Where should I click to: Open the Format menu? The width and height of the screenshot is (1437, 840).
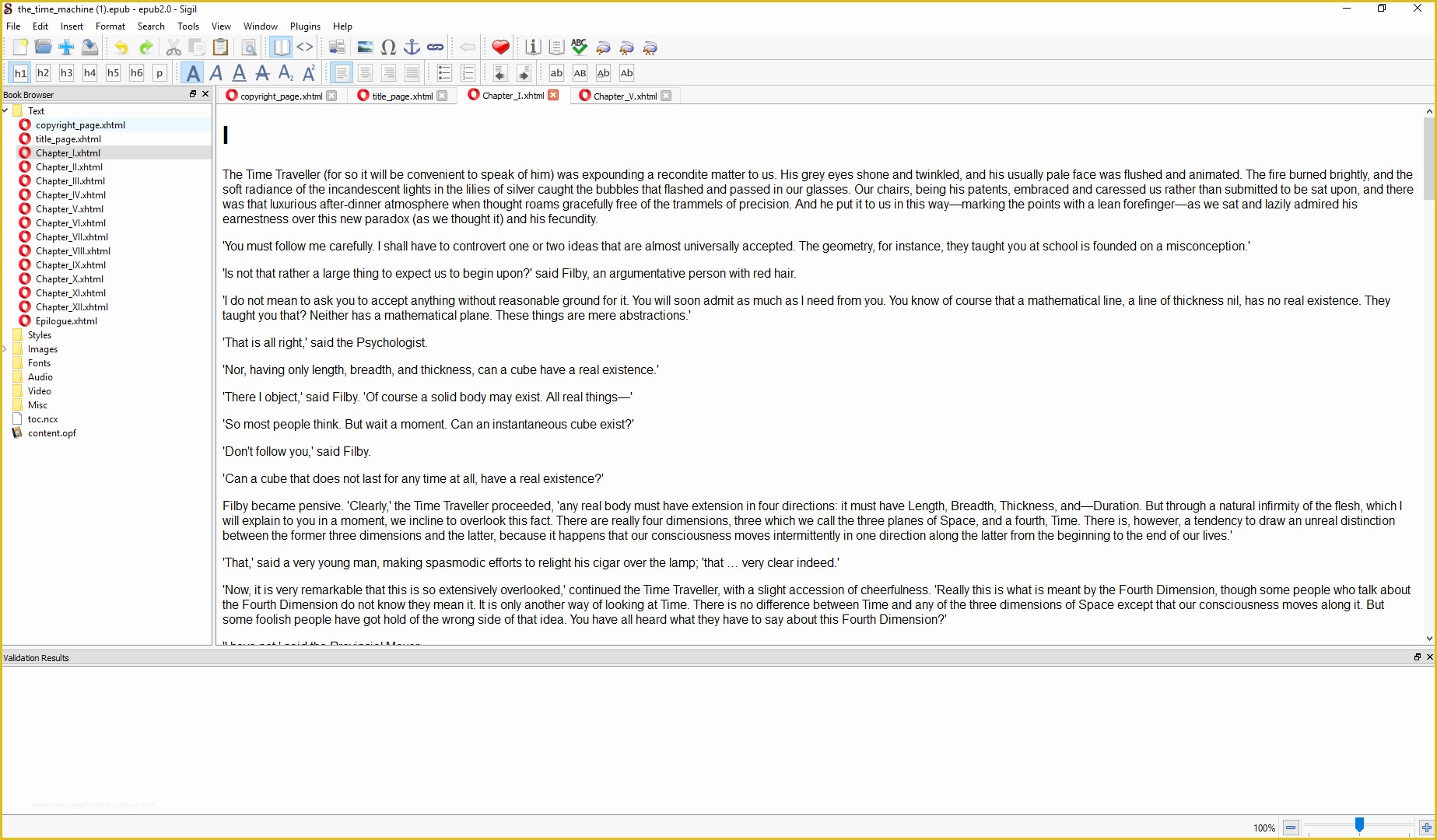click(110, 26)
